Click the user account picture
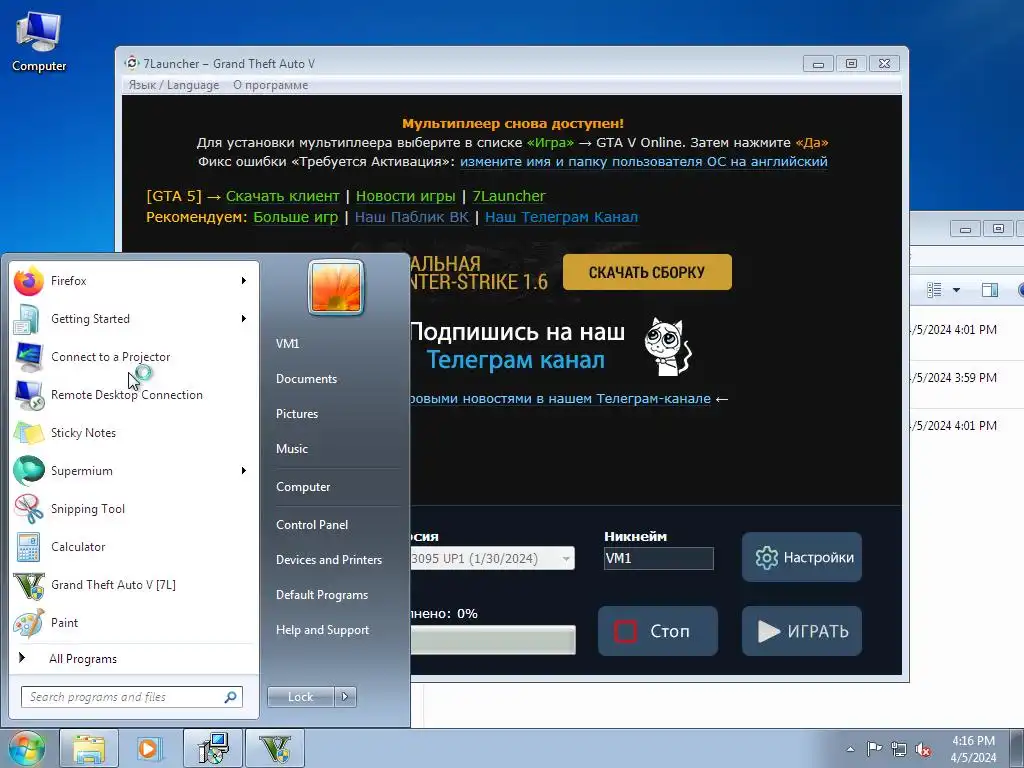 [x=336, y=287]
